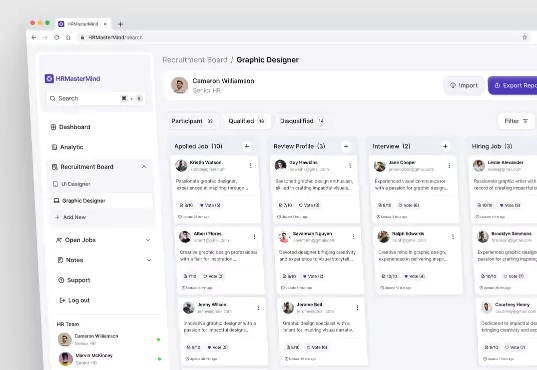Screen dimensions: 537x370
Task: Click the Brooklyn Simmons card in Hiring Job
Action: click(505, 260)
